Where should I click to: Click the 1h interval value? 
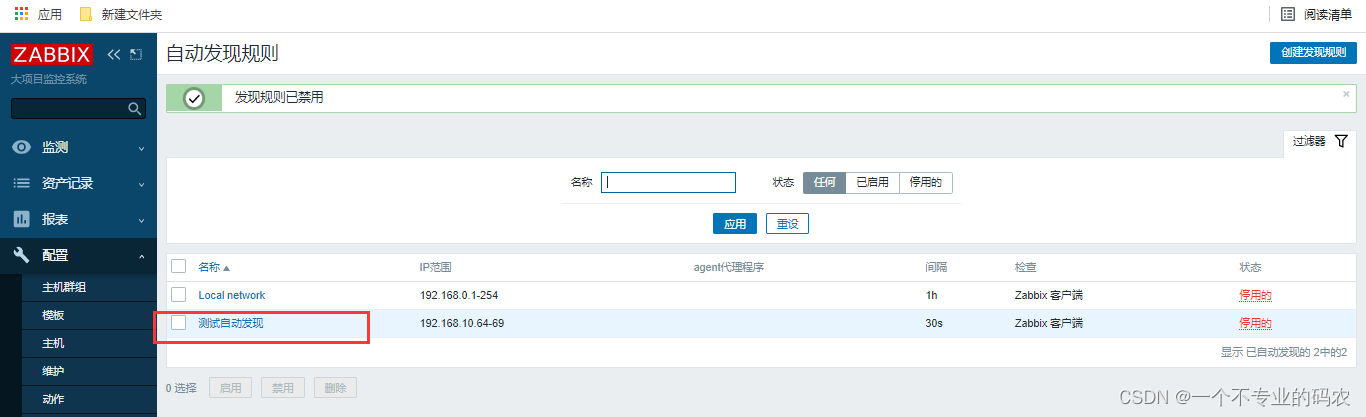(931, 295)
